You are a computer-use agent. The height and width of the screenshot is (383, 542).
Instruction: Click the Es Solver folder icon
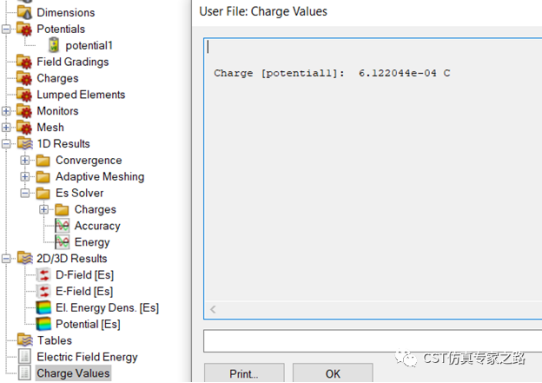click(x=43, y=193)
